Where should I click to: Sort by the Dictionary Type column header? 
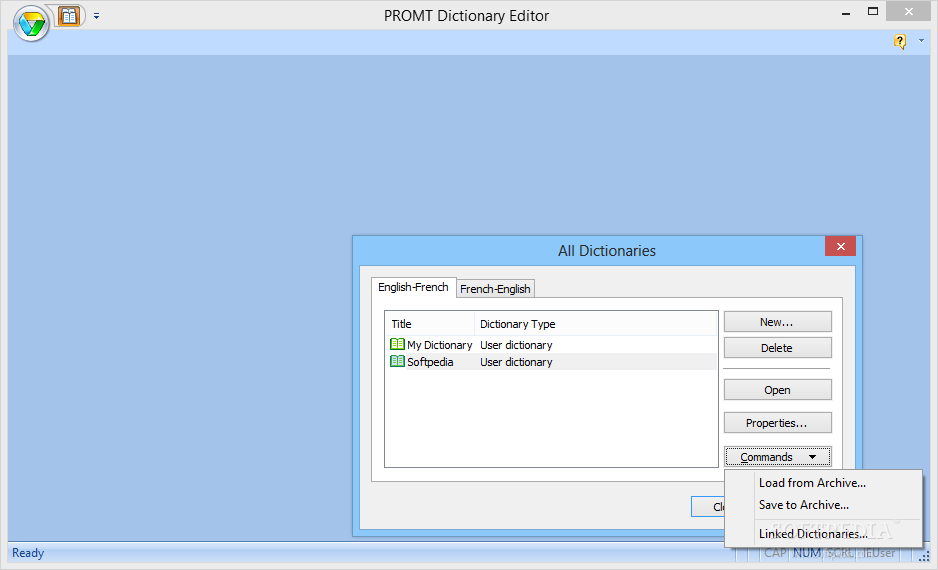pyautogui.click(x=596, y=324)
